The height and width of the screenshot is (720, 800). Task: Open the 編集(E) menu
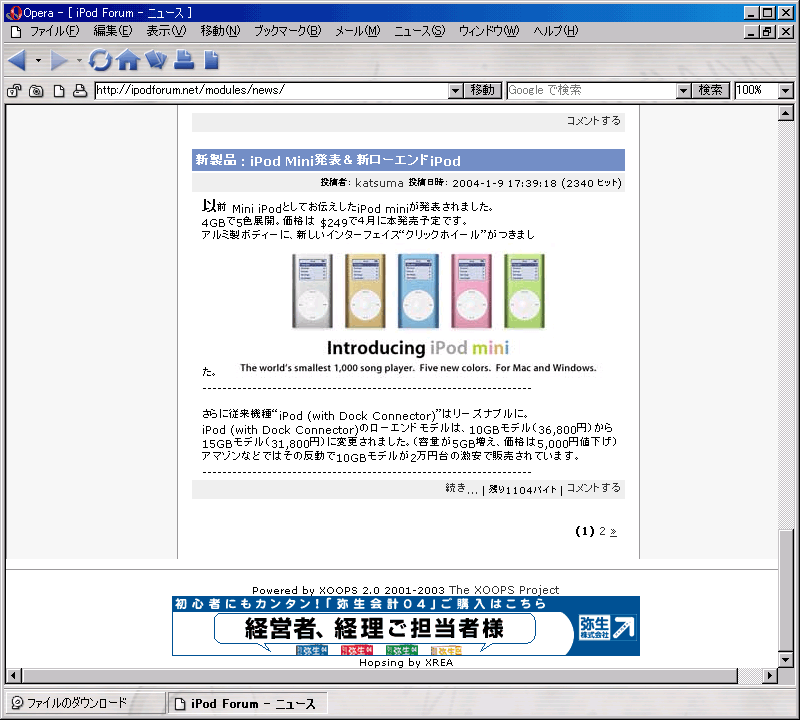click(113, 31)
